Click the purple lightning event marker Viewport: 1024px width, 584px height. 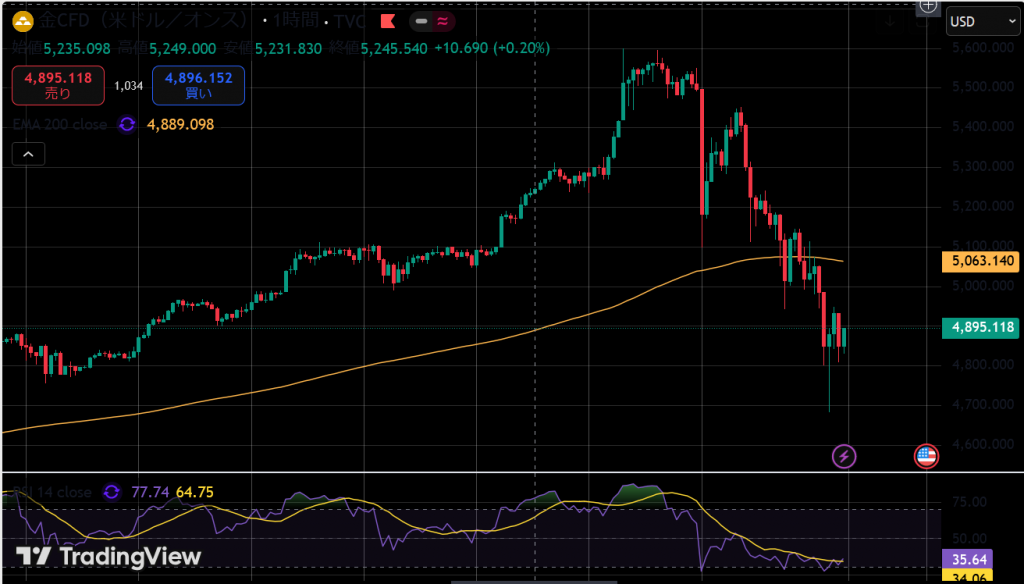tap(845, 457)
